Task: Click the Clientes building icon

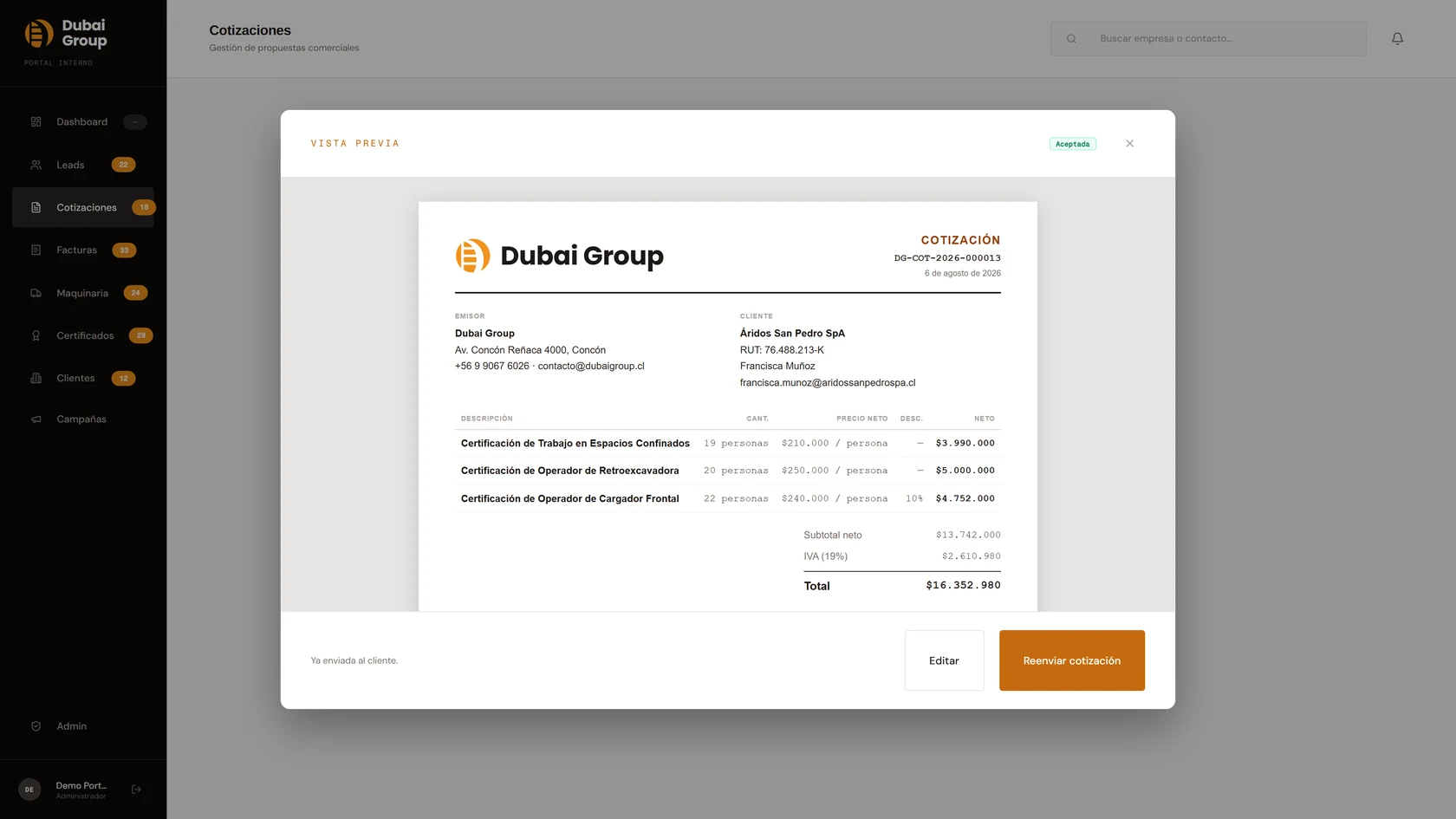Action: coord(36,378)
